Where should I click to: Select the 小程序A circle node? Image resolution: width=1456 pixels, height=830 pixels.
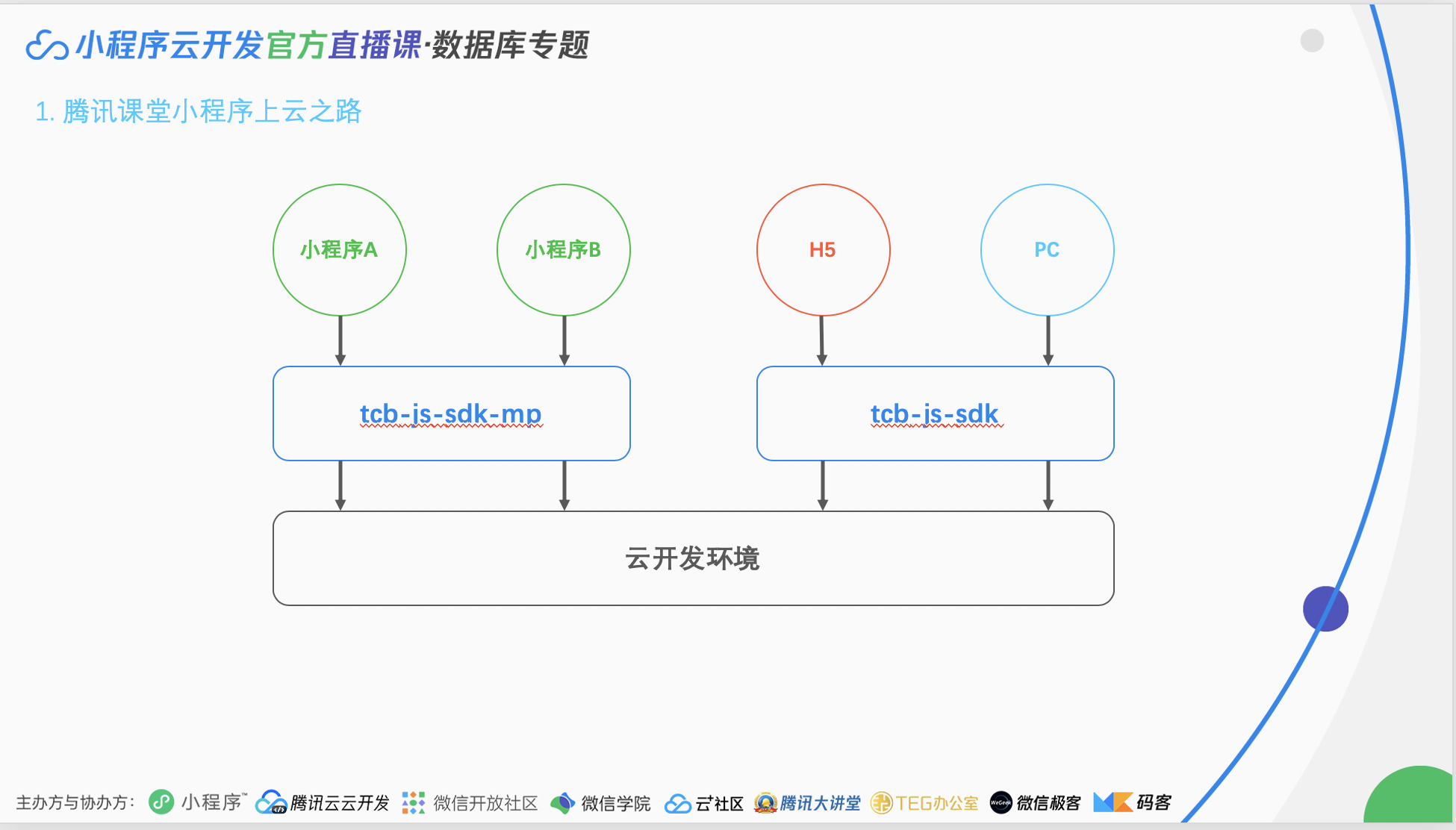340,250
